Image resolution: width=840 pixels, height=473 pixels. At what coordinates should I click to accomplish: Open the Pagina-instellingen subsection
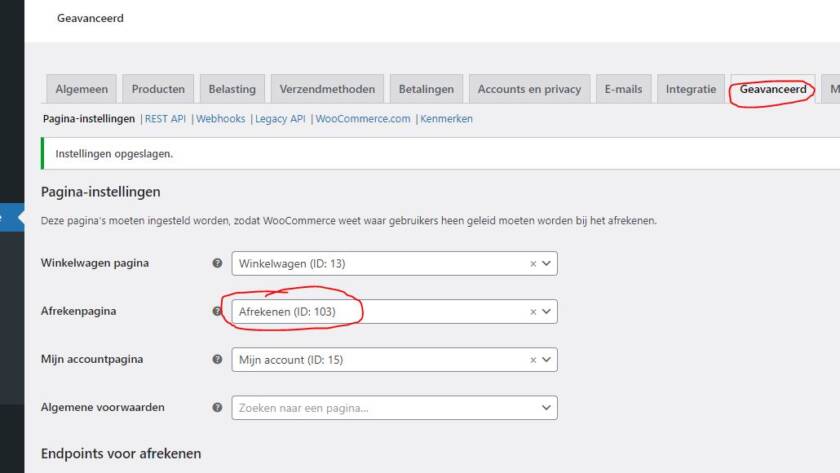click(89, 119)
